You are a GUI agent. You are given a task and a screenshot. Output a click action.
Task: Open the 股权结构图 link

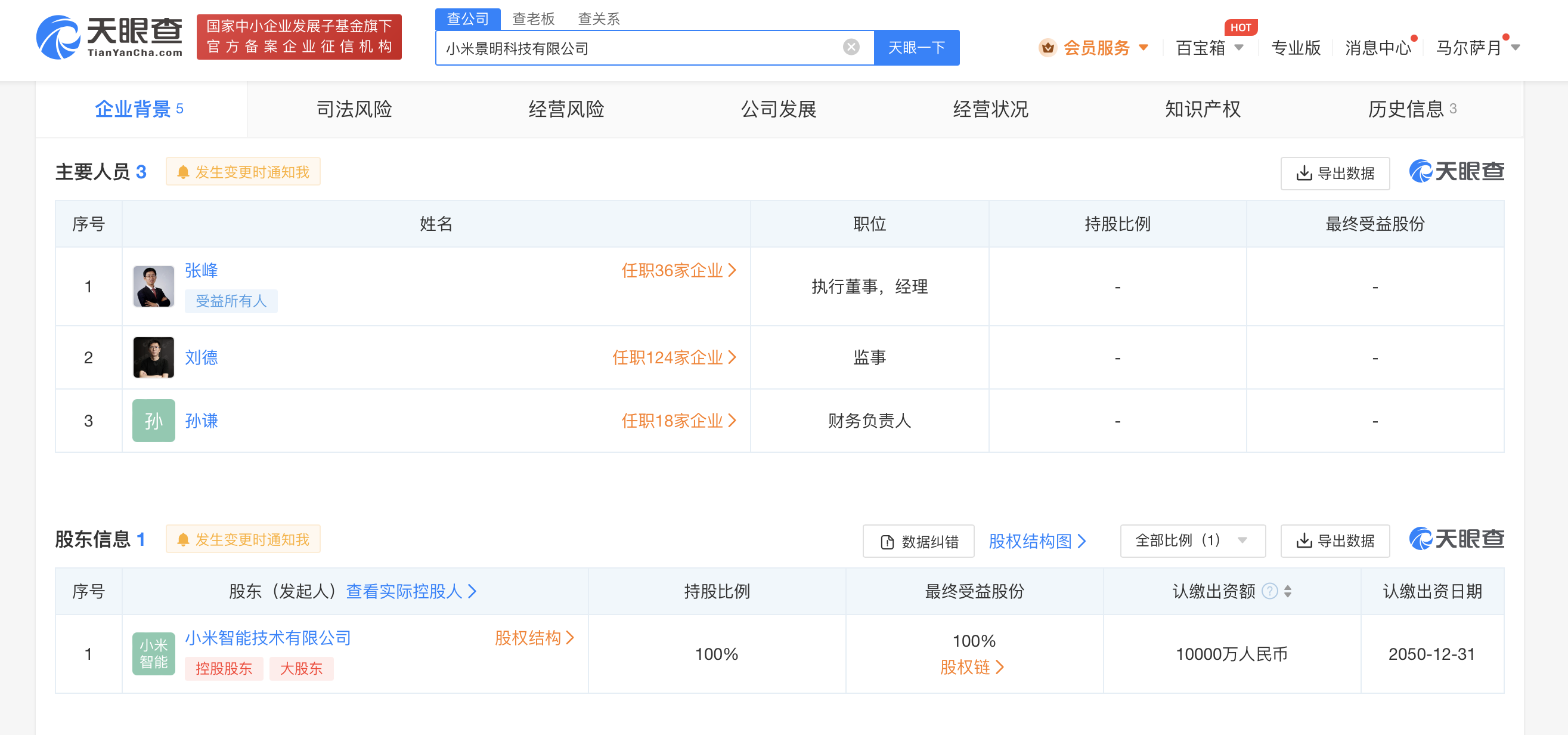tap(1037, 541)
